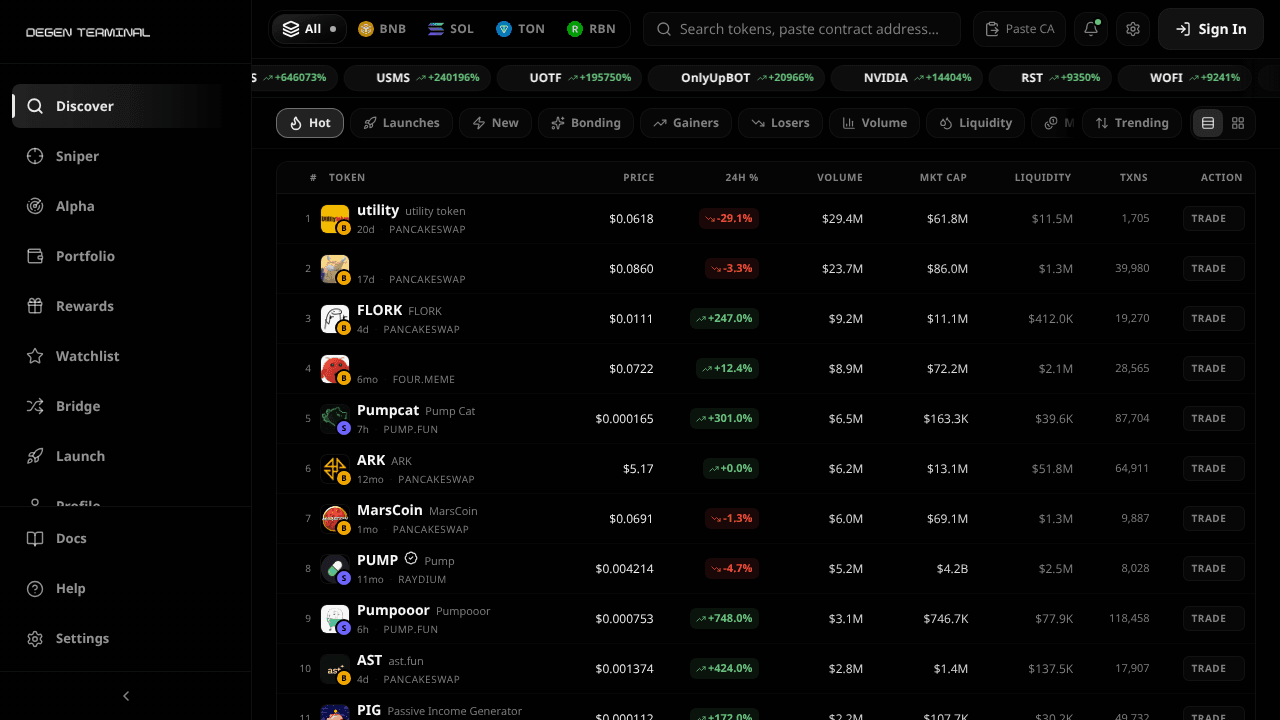Open the Discover page in sidebar
Viewport: 1280px width, 720px height.
tap(118, 106)
